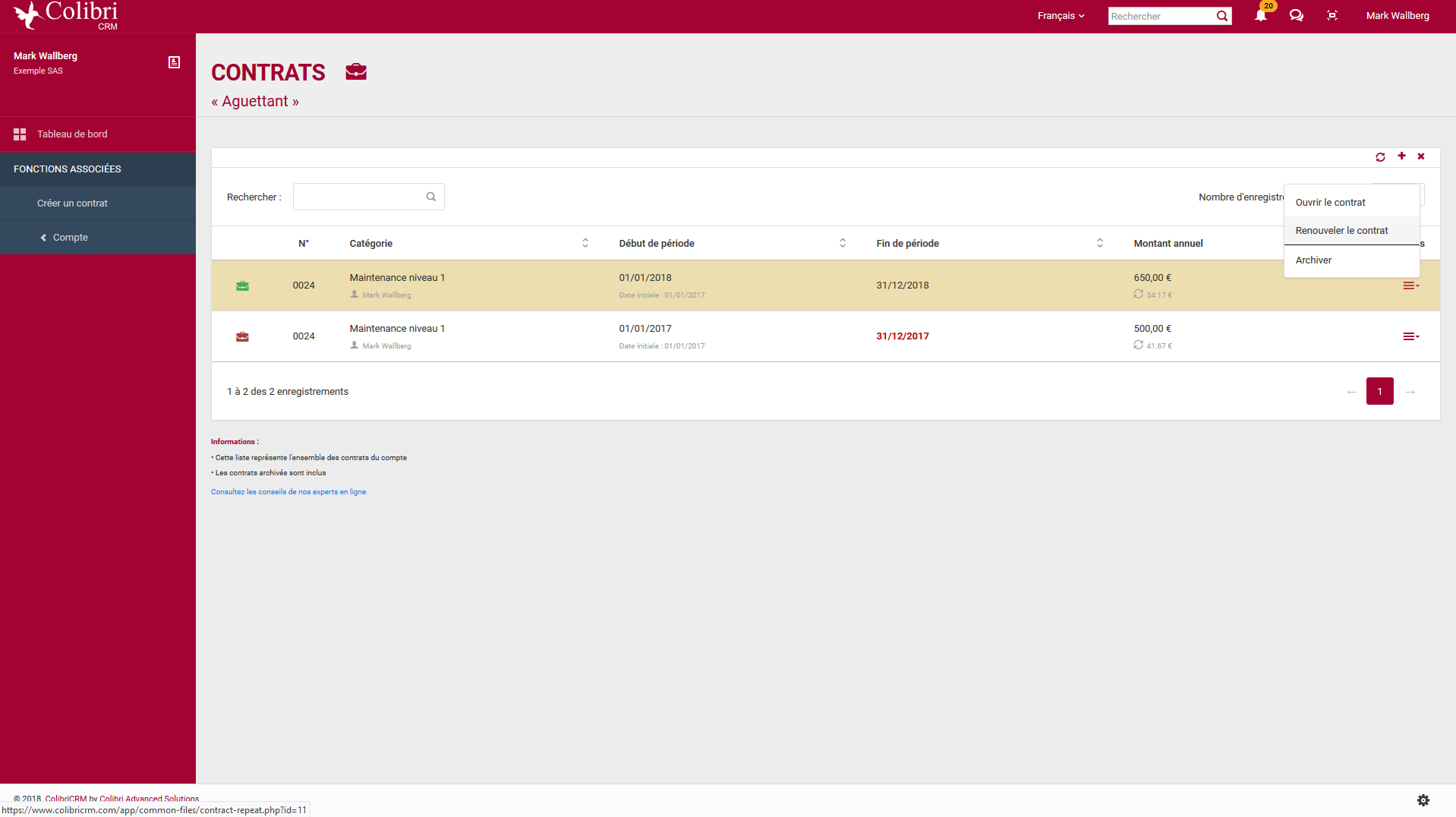
Task: Click the N° column header
Action: pyautogui.click(x=304, y=244)
